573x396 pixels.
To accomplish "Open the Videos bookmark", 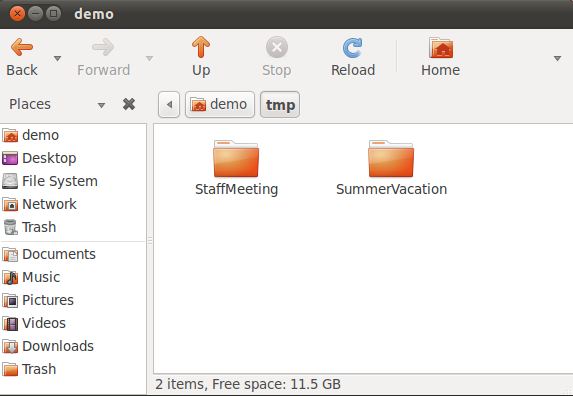I will (x=73, y=324).
